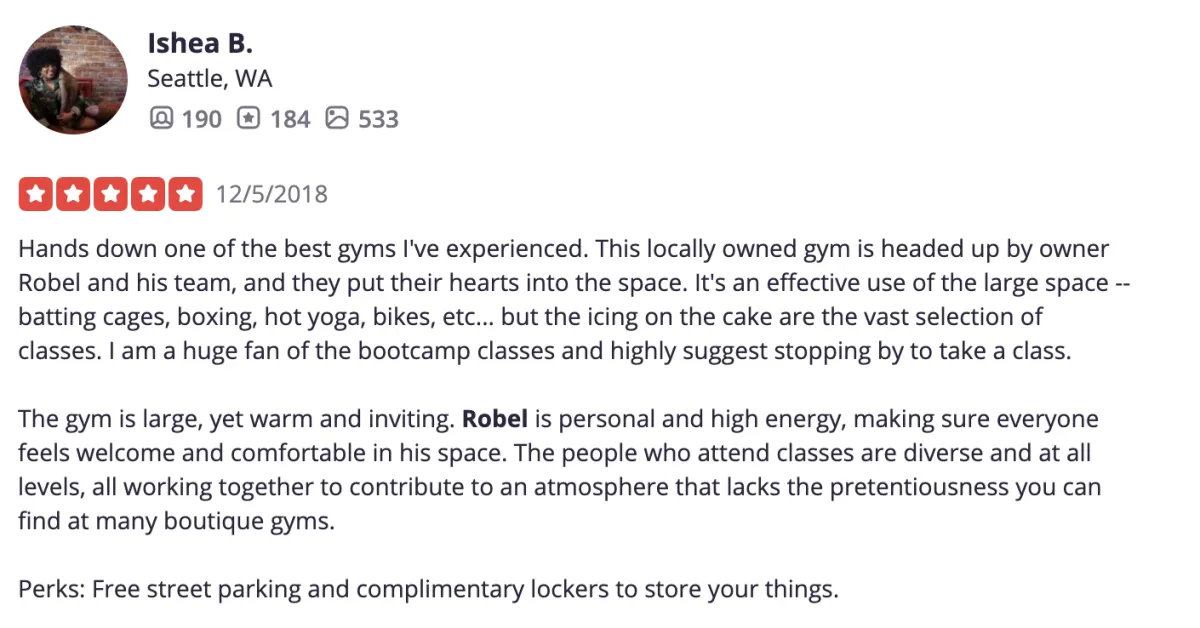The width and height of the screenshot is (1200, 628).
Task: Click the bolded word Robel
Action: click(x=494, y=419)
